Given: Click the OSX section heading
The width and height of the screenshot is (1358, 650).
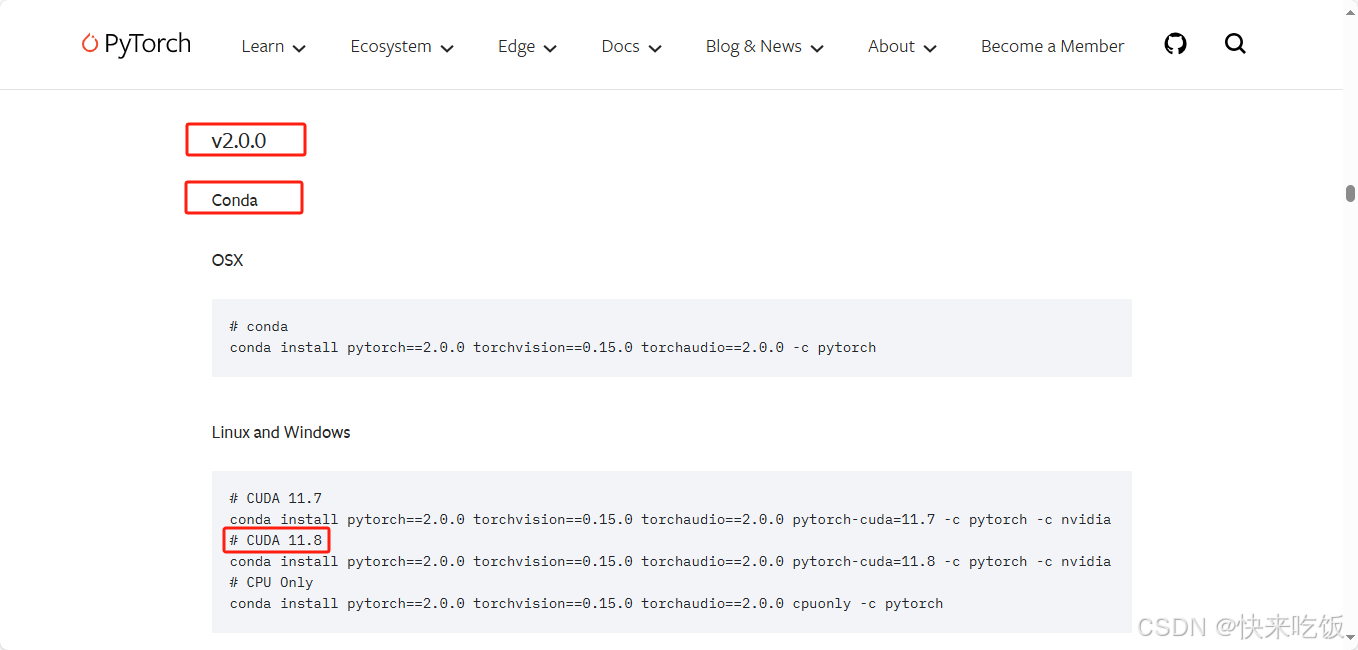Looking at the screenshot, I should click(x=227, y=260).
